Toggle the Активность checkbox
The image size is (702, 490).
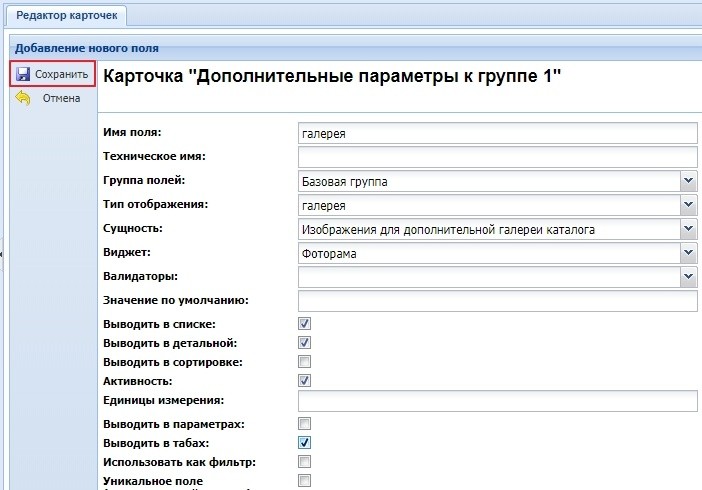[305, 381]
